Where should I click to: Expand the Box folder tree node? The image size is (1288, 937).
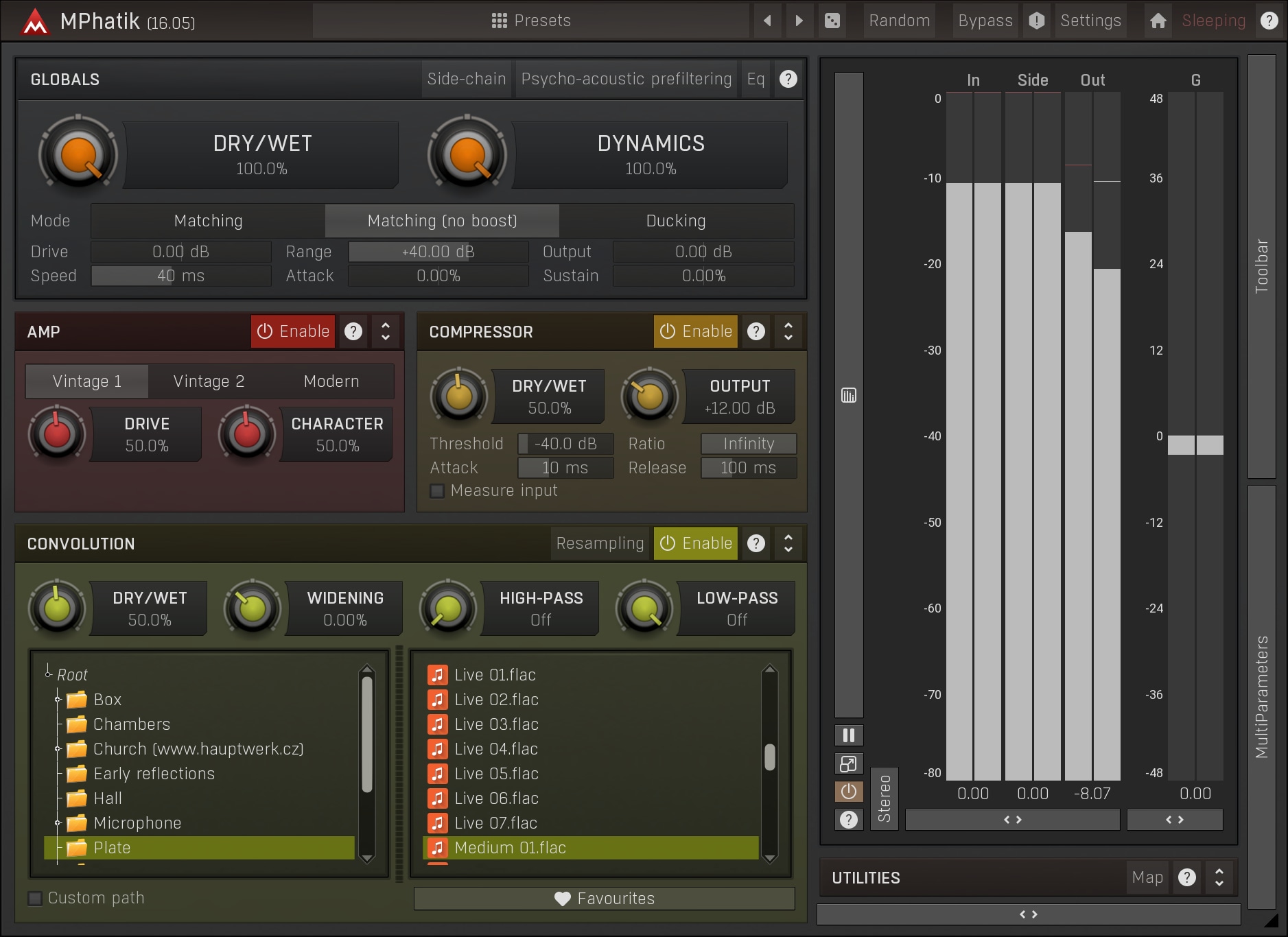[58, 700]
